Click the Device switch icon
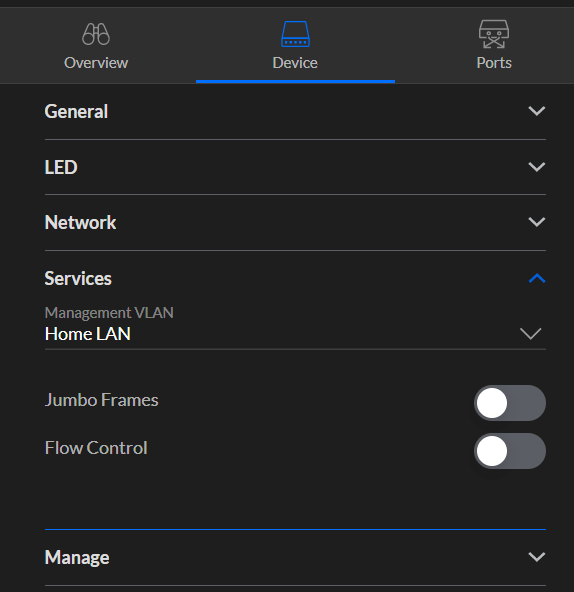The width and height of the screenshot is (574, 592). tap(295, 34)
